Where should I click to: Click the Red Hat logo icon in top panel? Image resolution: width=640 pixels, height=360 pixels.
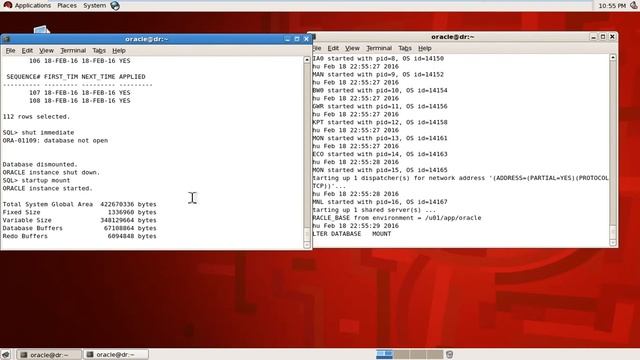click(7, 5)
